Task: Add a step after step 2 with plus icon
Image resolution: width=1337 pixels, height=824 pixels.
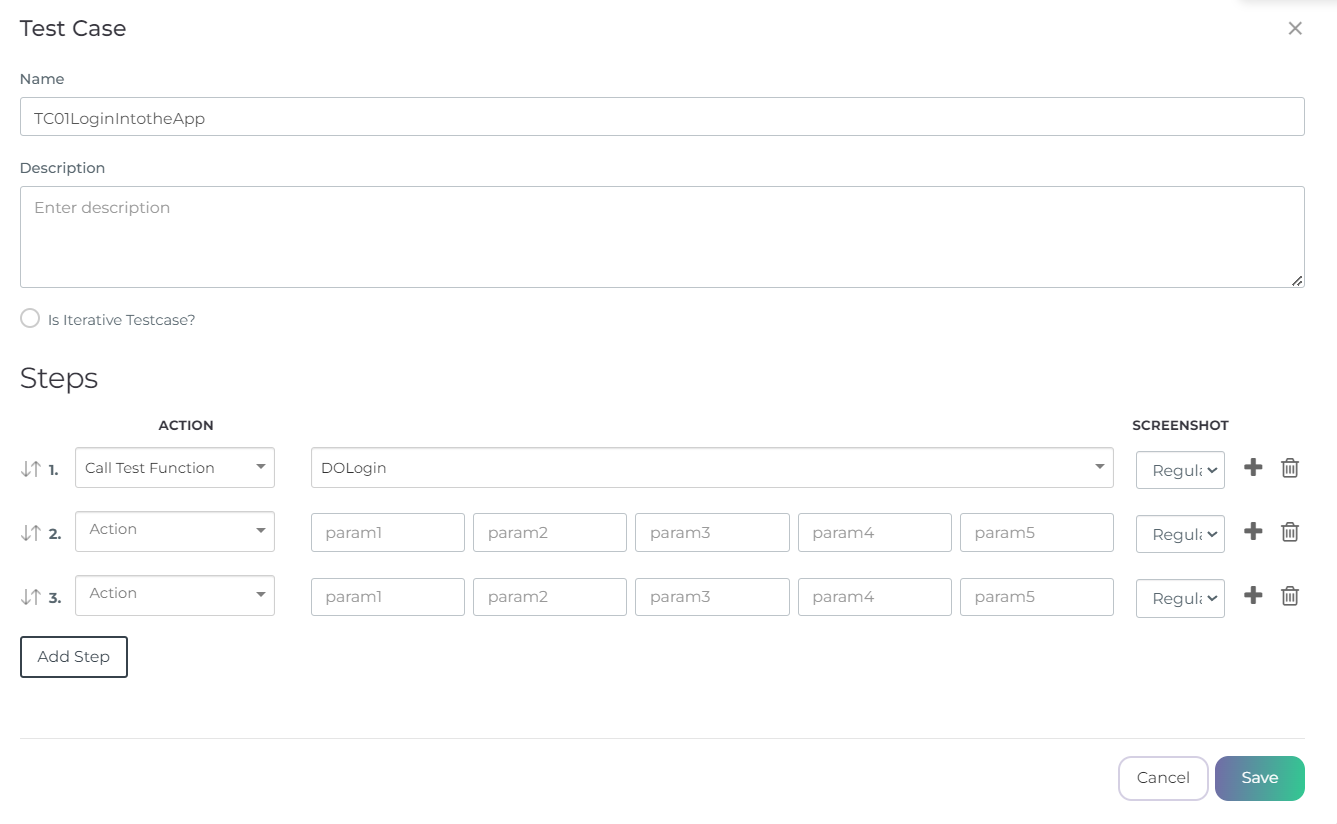Action: [1253, 531]
